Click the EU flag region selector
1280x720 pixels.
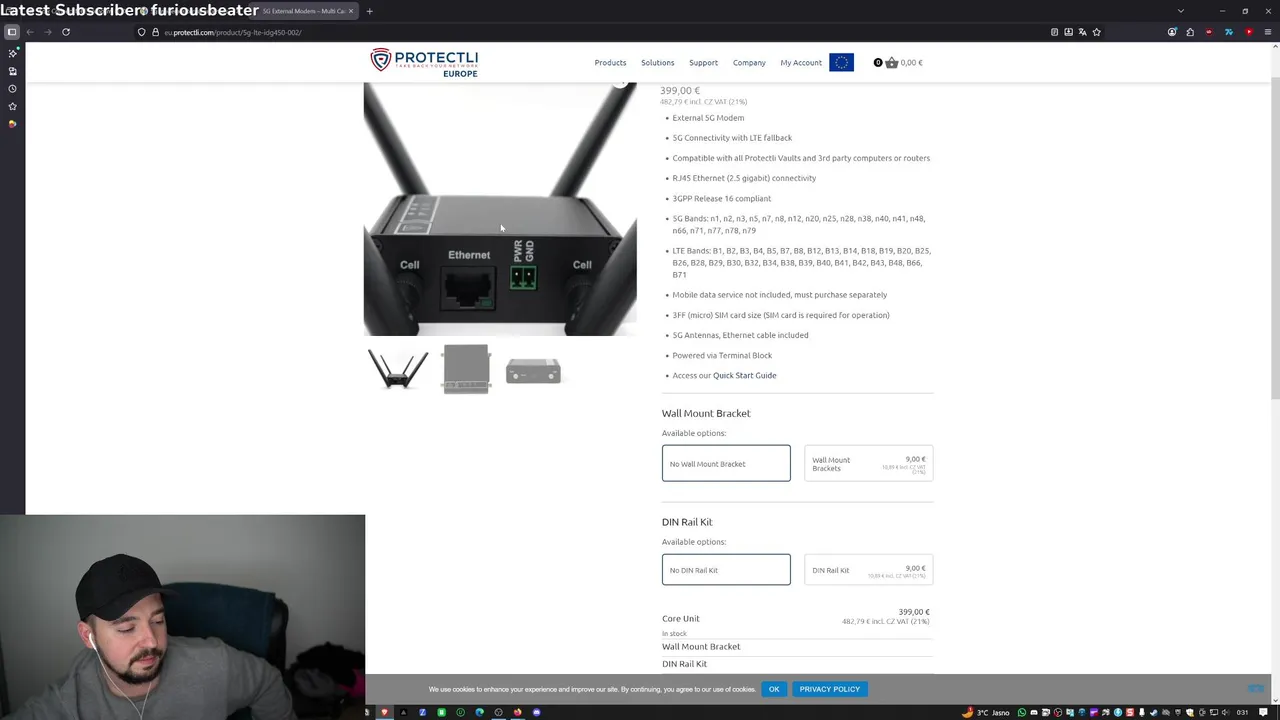pos(841,62)
